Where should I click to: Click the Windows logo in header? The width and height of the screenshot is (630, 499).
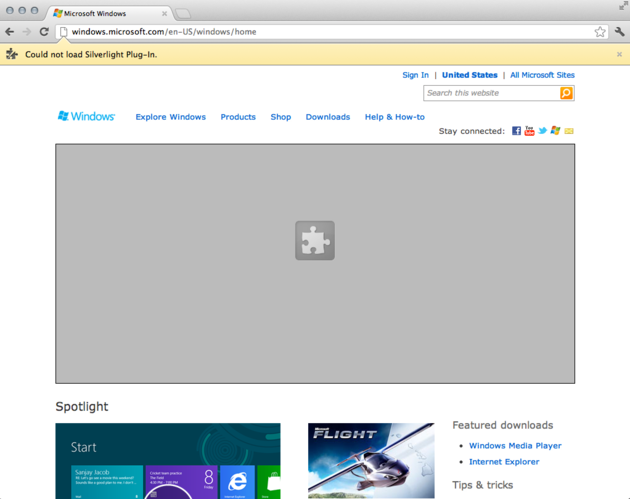coord(86,116)
